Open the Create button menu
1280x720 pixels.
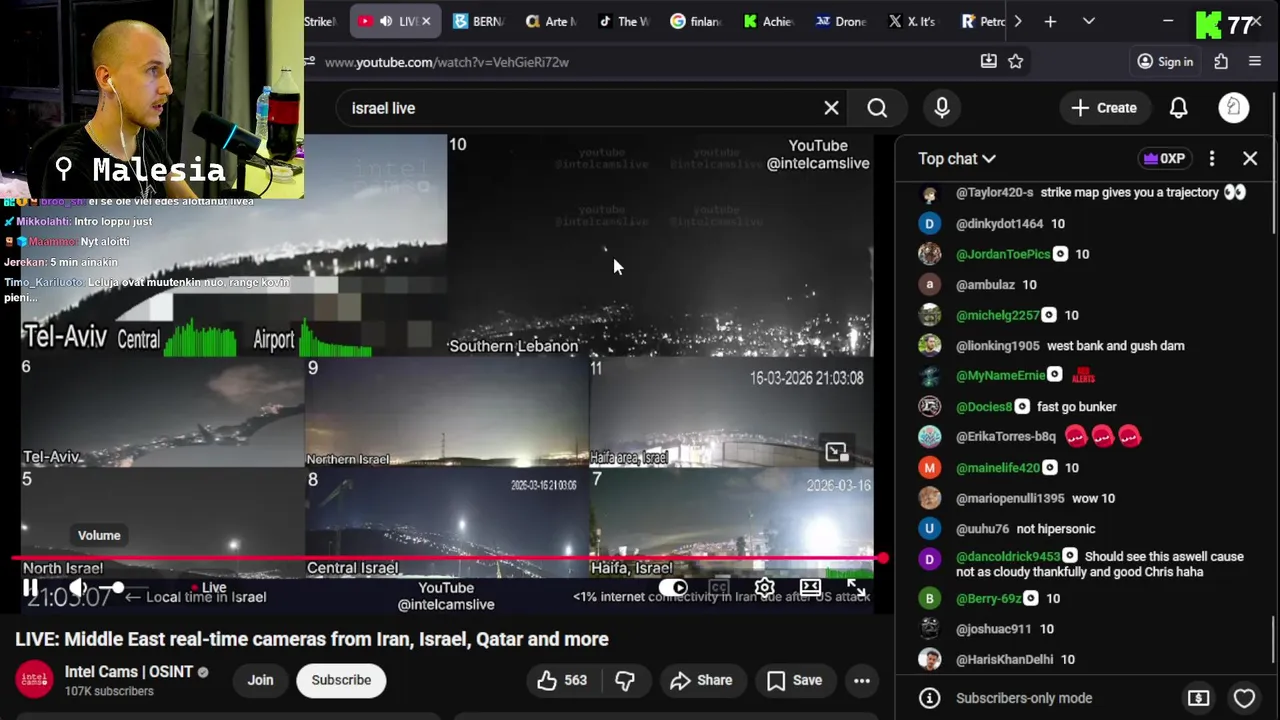(x=1104, y=108)
